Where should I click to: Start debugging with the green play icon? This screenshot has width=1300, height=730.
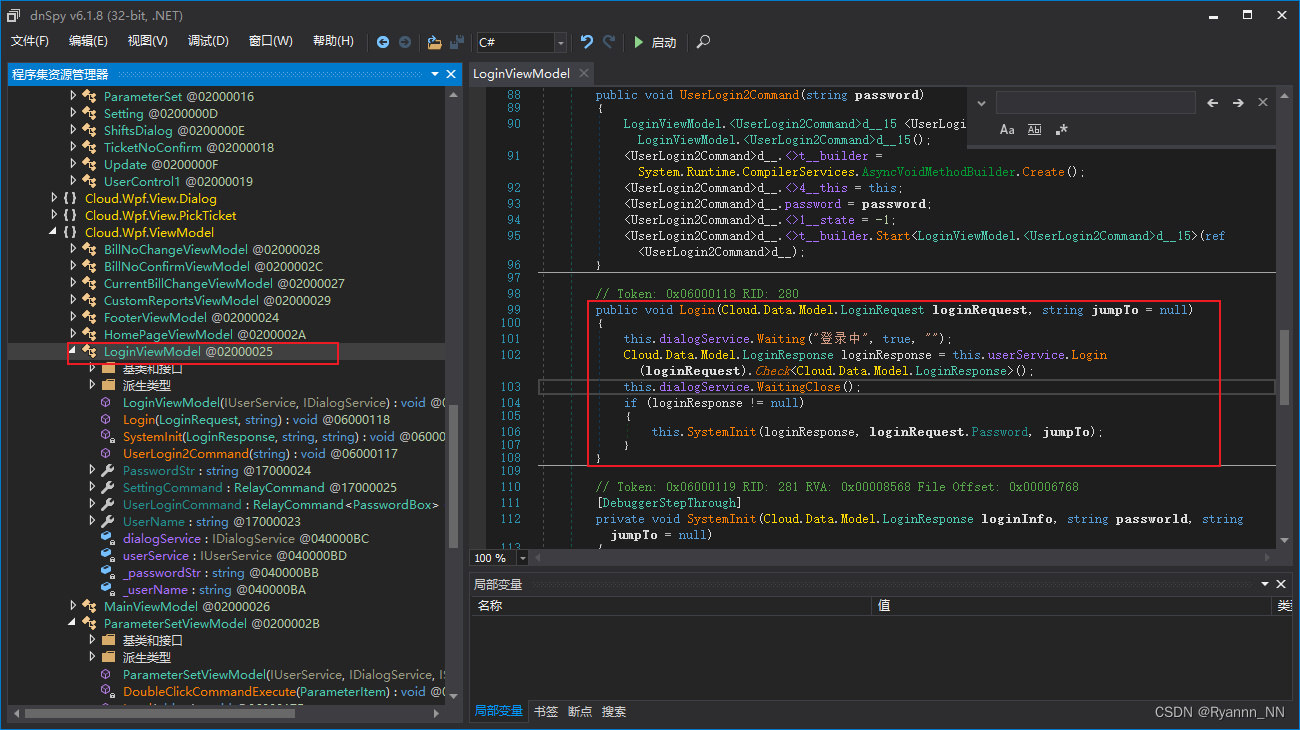click(x=639, y=42)
